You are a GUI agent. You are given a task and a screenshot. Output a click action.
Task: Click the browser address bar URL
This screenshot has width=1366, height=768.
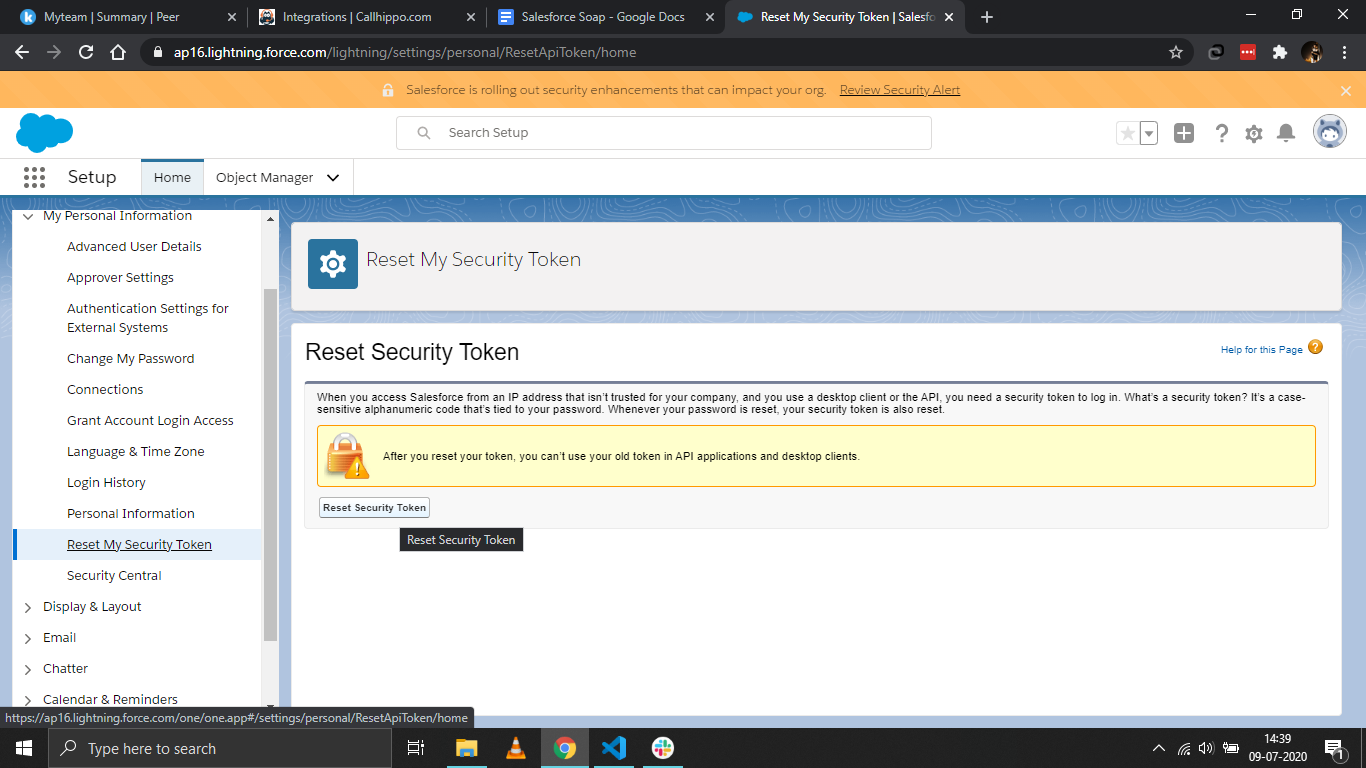(x=405, y=52)
